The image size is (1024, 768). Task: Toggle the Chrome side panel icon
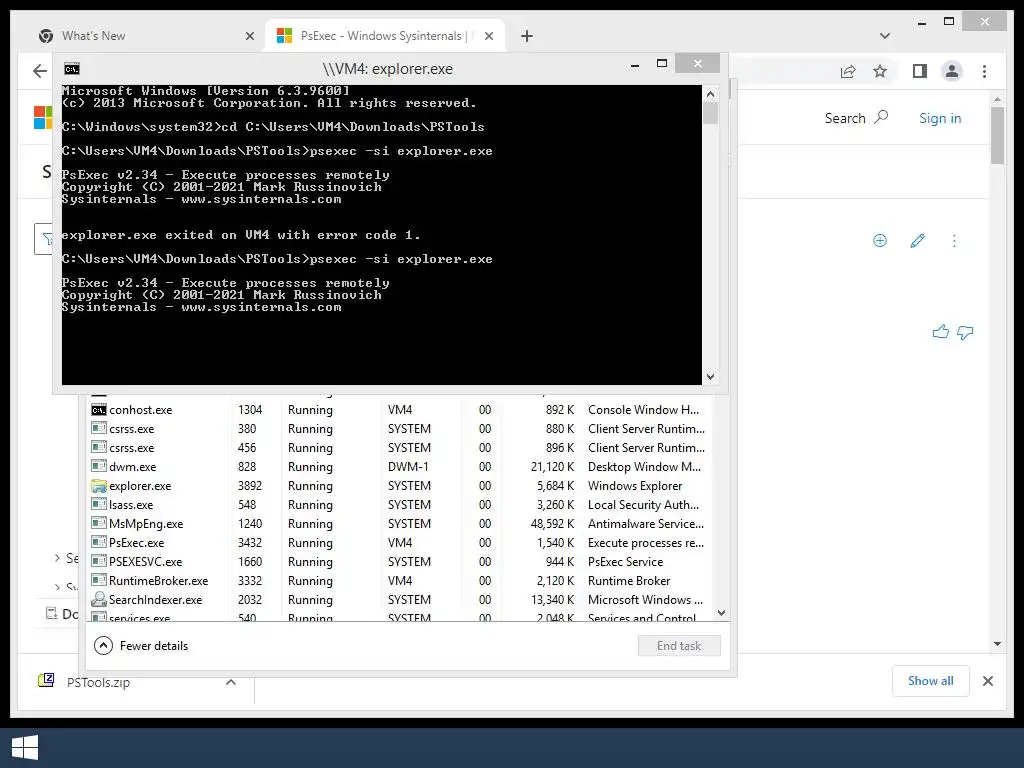(920, 71)
